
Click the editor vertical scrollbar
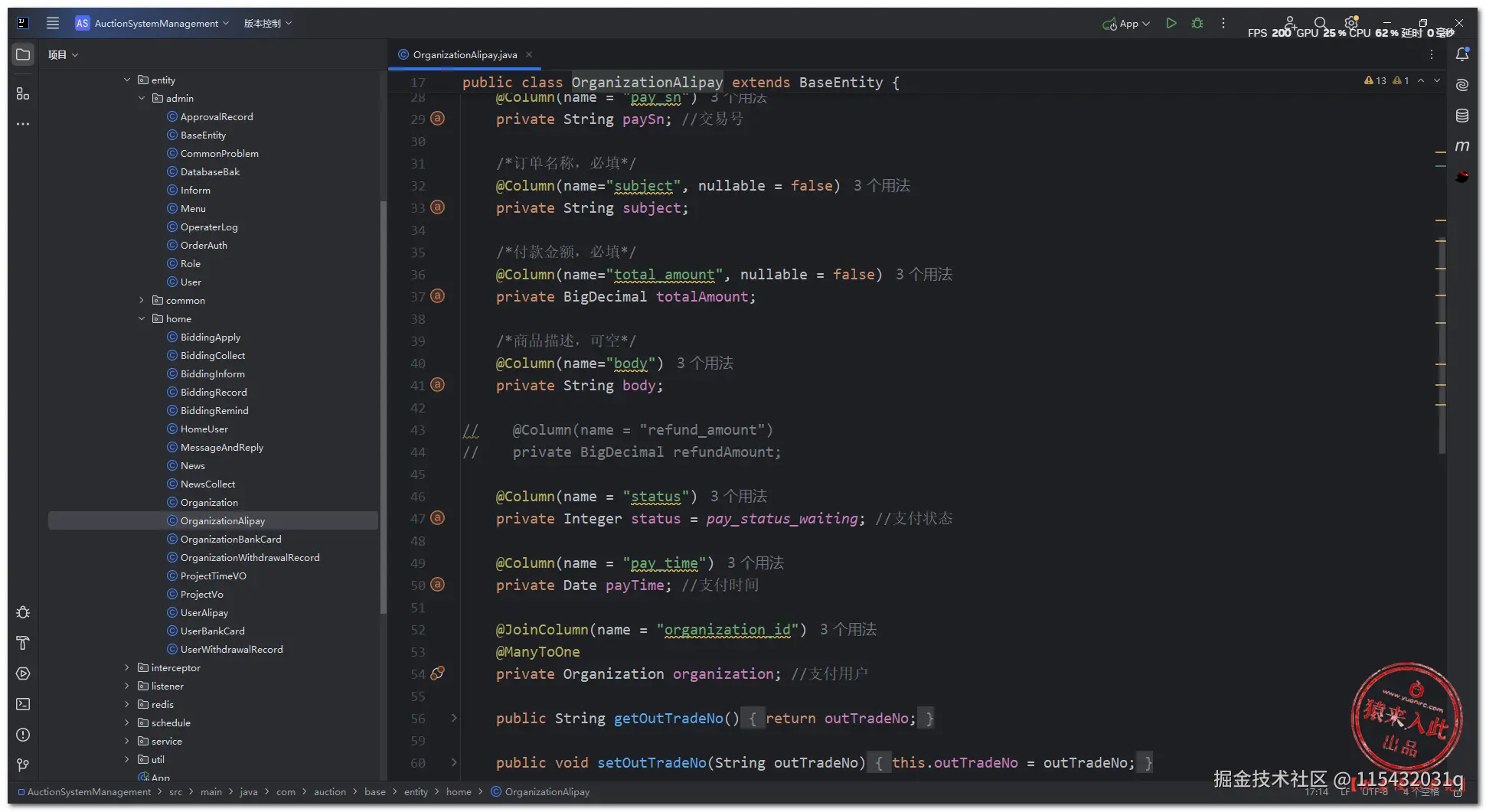(1442, 344)
